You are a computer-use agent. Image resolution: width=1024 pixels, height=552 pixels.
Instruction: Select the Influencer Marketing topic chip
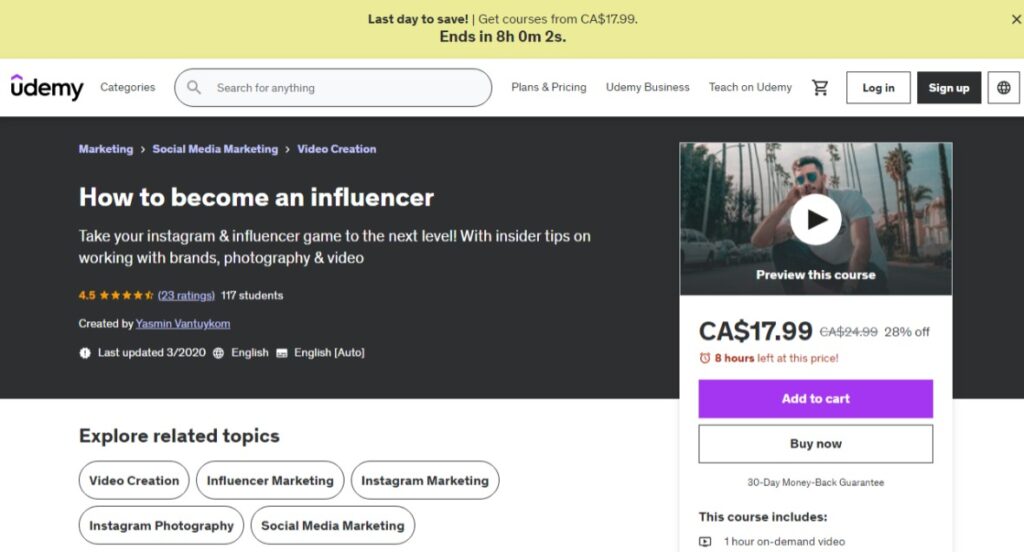pyautogui.click(x=270, y=480)
